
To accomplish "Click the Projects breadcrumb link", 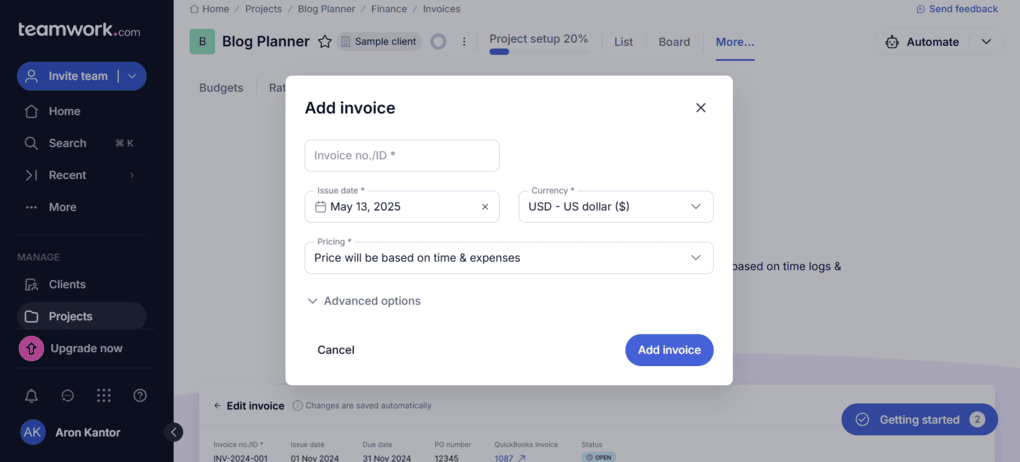I will [x=263, y=9].
